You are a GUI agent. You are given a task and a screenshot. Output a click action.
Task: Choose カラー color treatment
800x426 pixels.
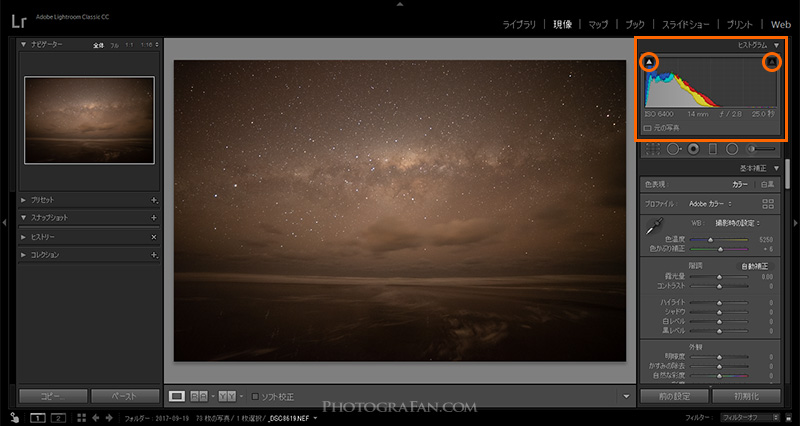click(x=740, y=185)
